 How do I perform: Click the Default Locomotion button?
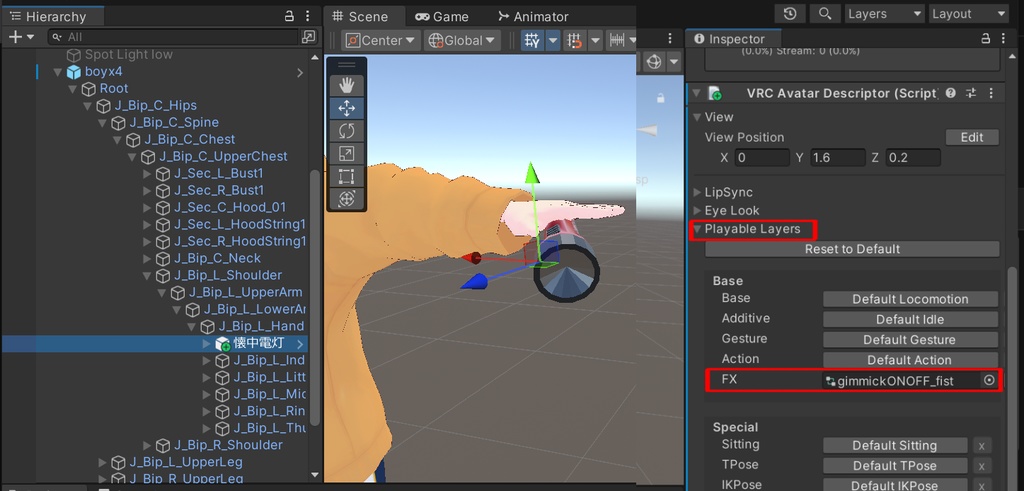[910, 299]
